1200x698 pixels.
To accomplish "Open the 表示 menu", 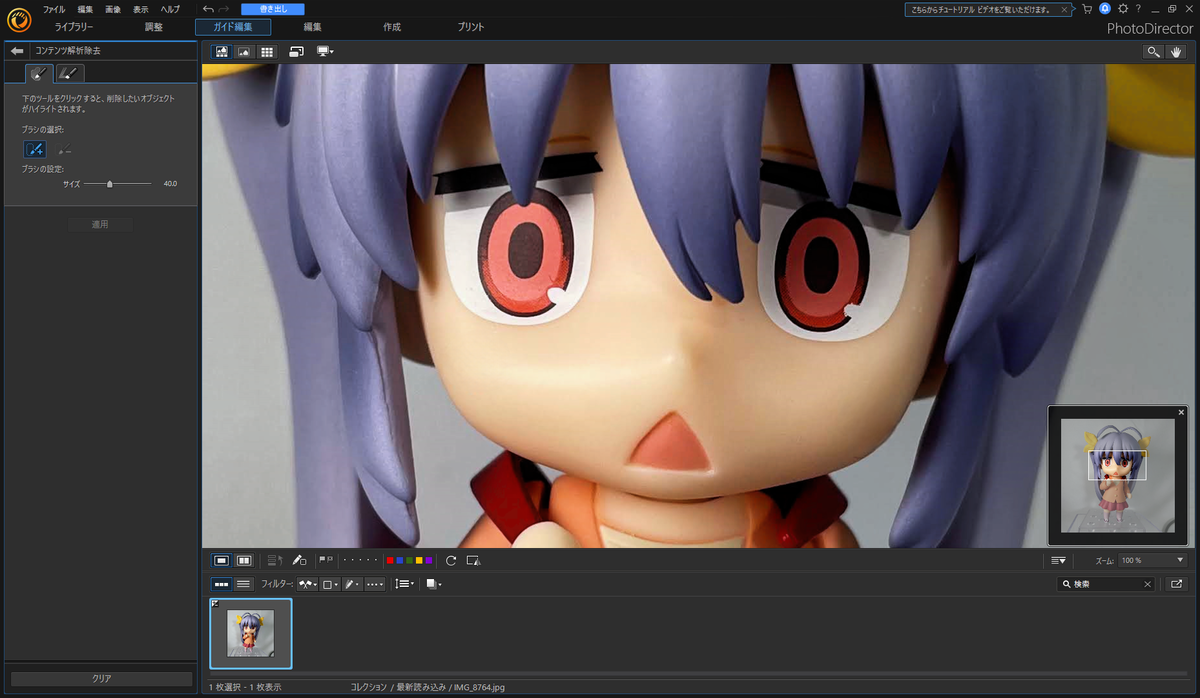I will [141, 9].
